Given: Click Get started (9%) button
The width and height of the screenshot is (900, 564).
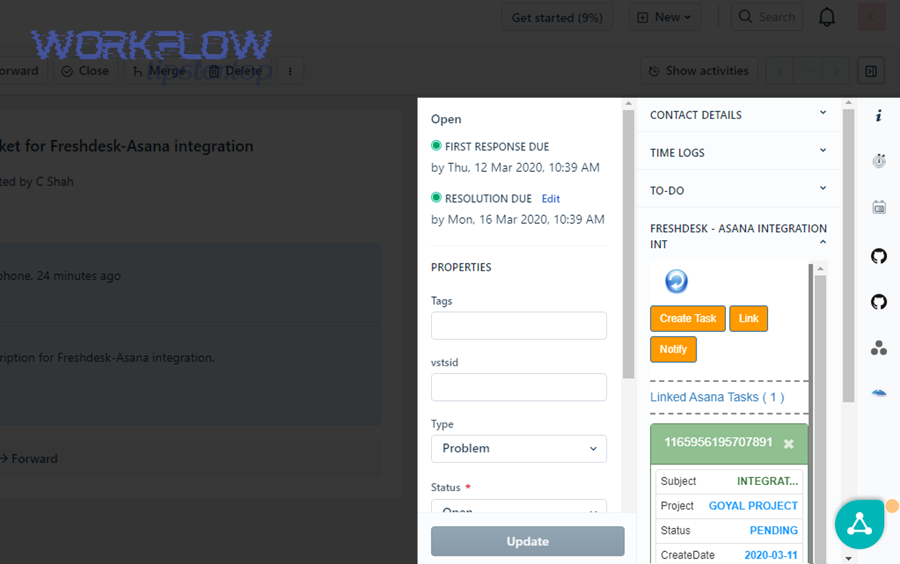Looking at the screenshot, I should pos(557,17).
